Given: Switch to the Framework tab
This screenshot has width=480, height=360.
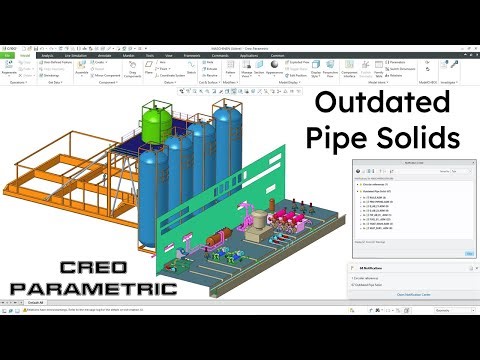Looking at the screenshot, I should coord(192,55).
